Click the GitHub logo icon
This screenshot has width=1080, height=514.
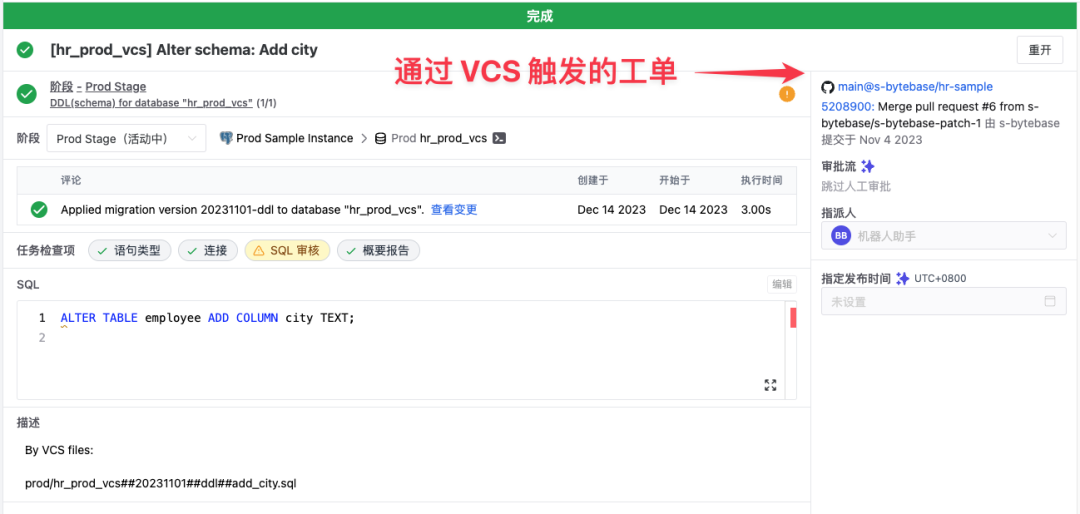828,88
